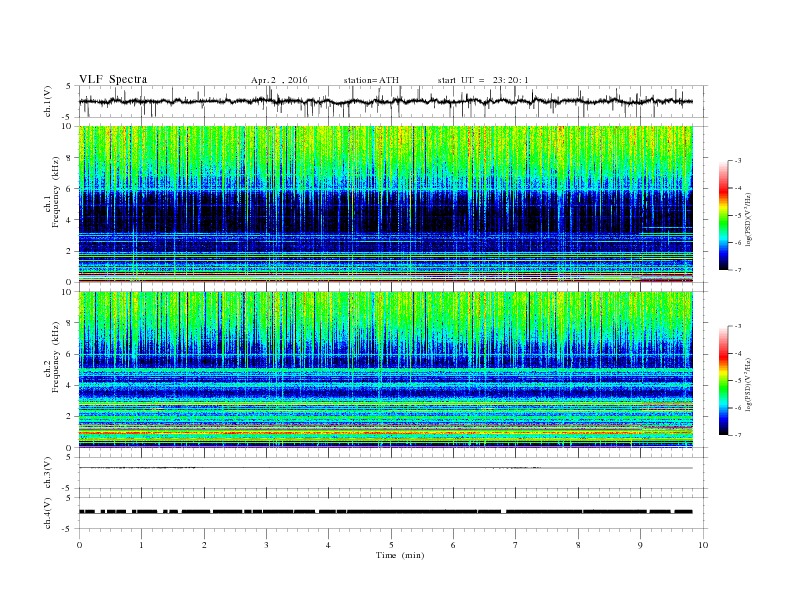
Task: Click the ch.4 black signal band
Action: [386, 512]
